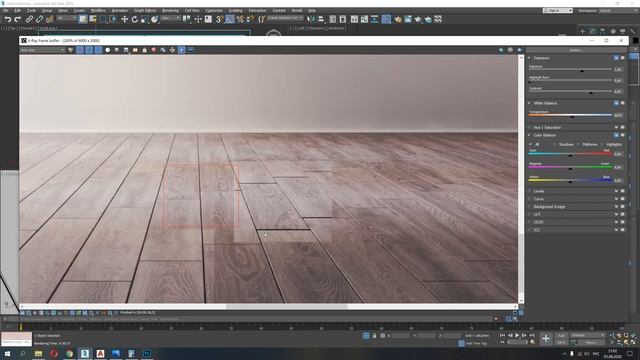Toggle the region render icon in VFB toolbar
Image resolution: width=640 pixels, height=360 pixels.
[182, 50]
